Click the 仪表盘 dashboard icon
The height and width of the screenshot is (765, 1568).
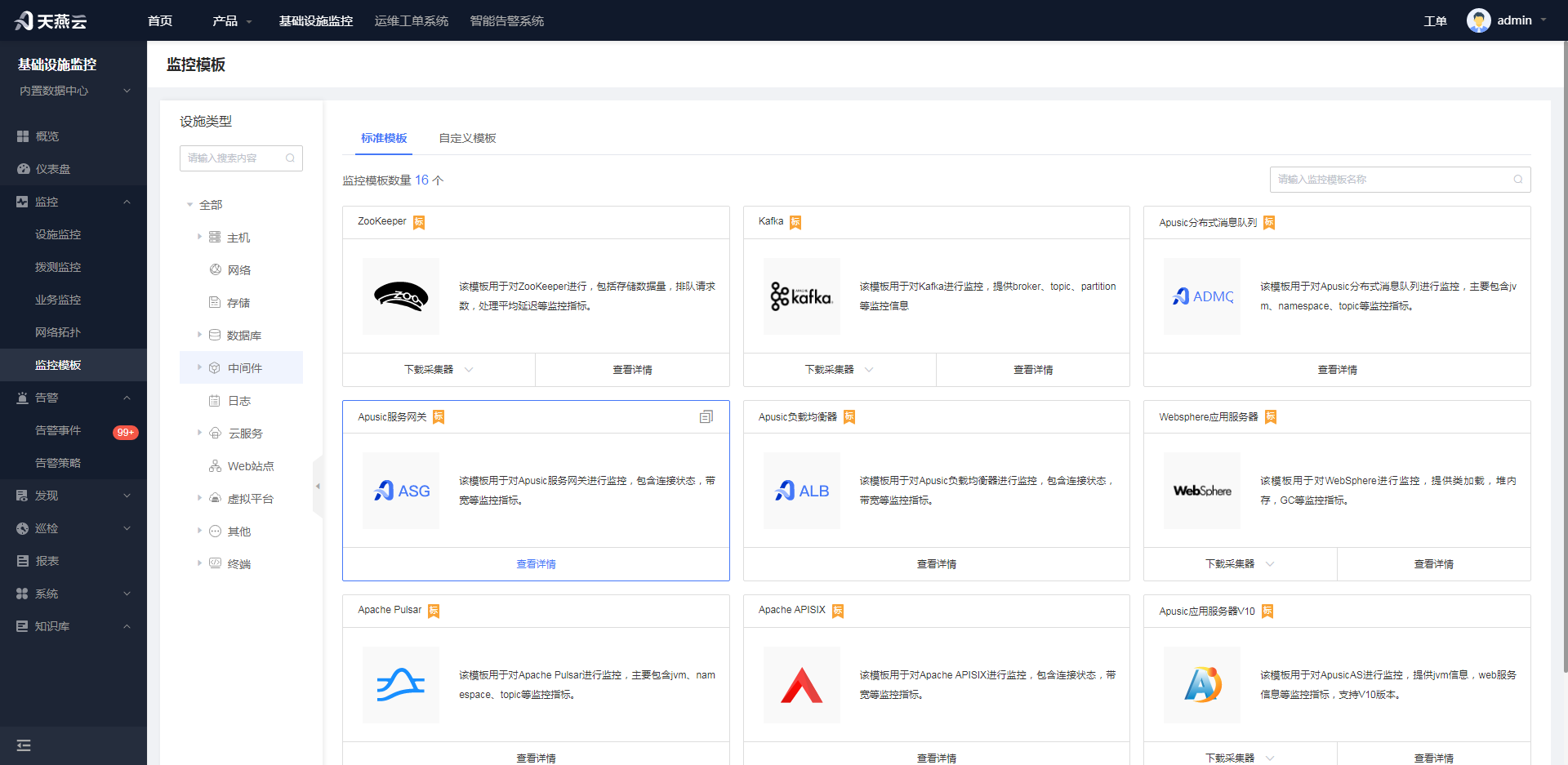(x=23, y=169)
